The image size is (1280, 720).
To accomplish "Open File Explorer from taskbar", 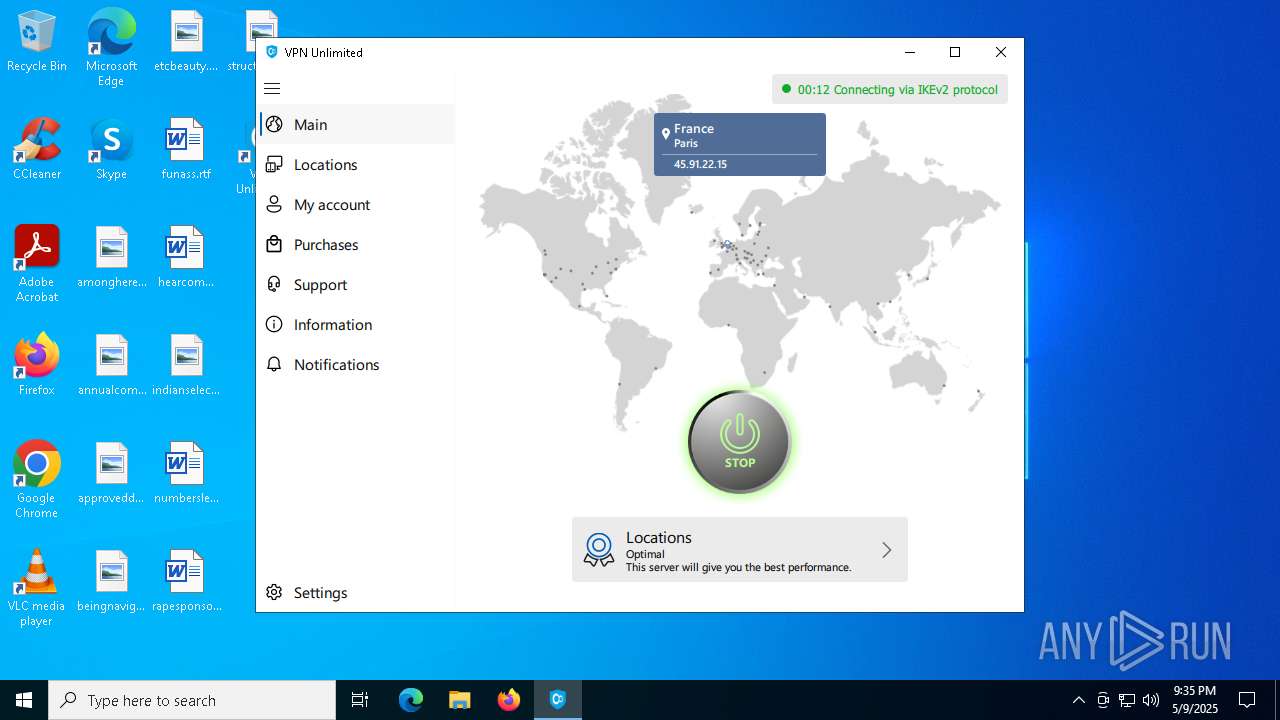I will coord(459,700).
